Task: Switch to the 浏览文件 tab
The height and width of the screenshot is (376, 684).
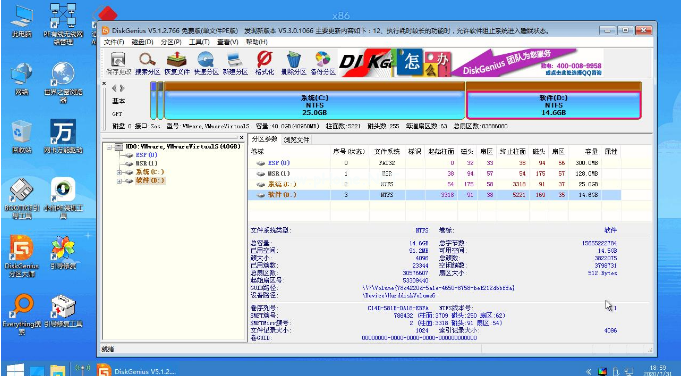Action: (x=296, y=140)
